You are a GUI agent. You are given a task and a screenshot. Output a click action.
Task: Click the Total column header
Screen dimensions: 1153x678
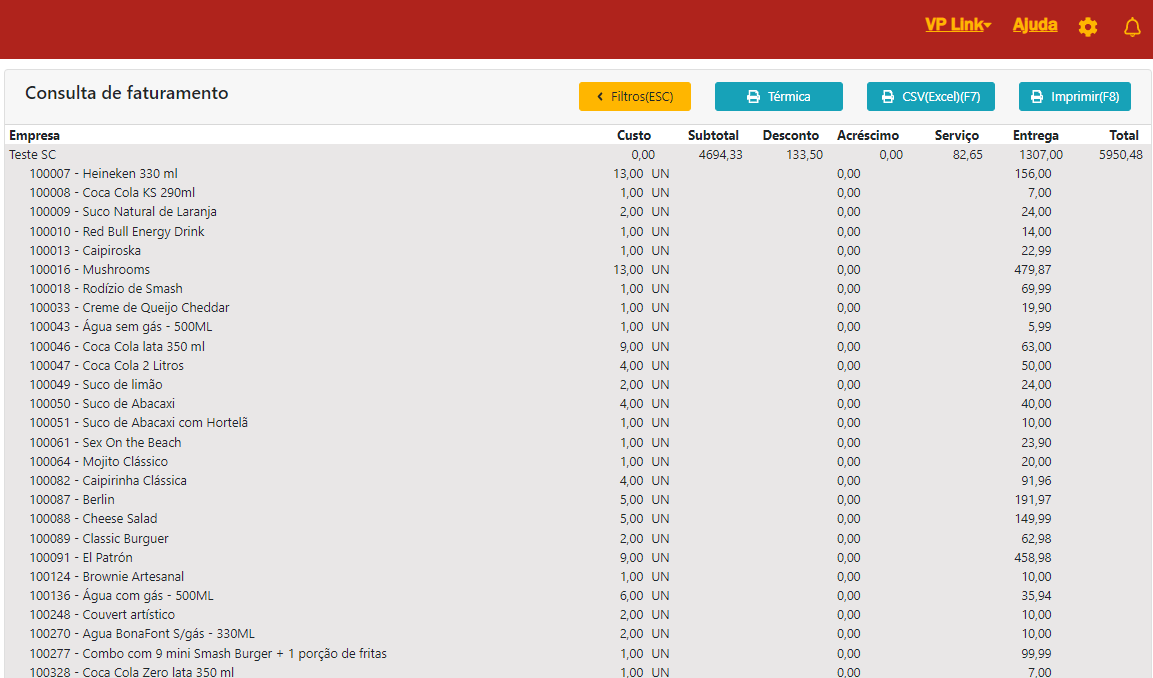coord(1123,135)
